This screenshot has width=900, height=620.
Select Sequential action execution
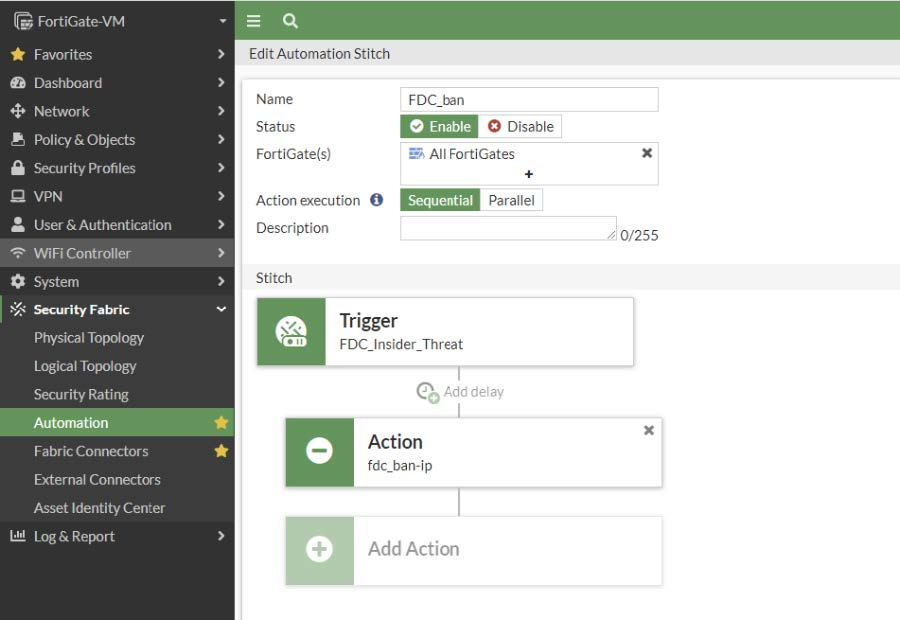[x=440, y=200]
